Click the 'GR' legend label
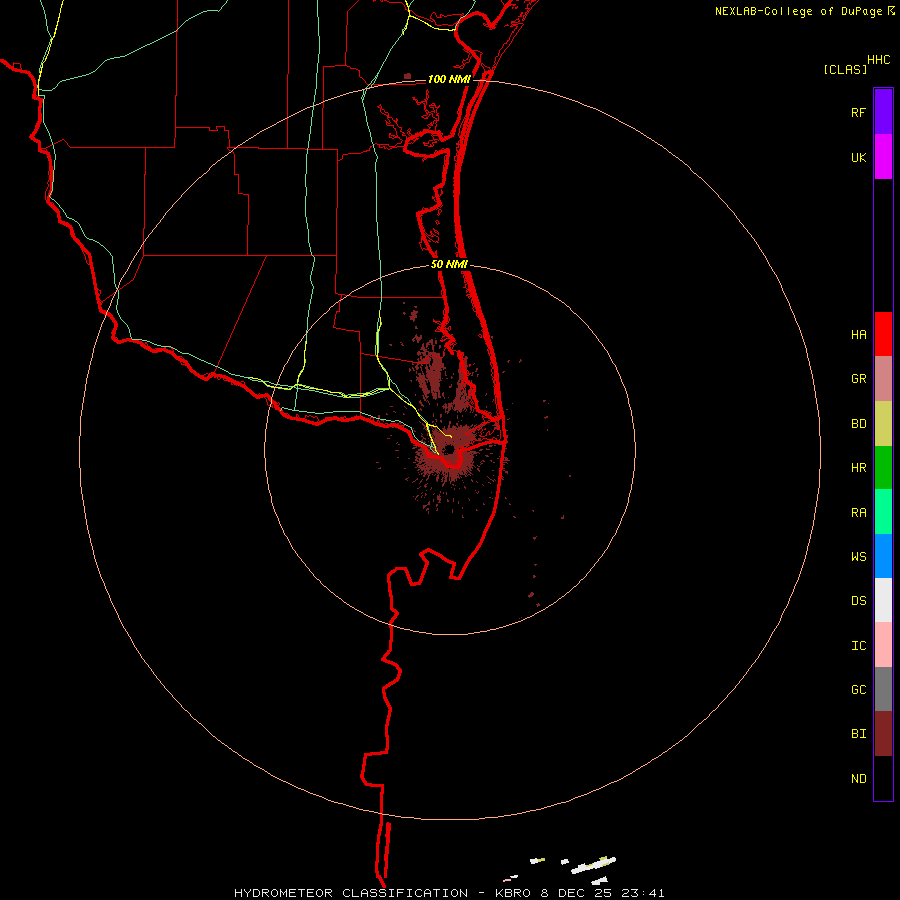900x900 pixels. pos(858,379)
